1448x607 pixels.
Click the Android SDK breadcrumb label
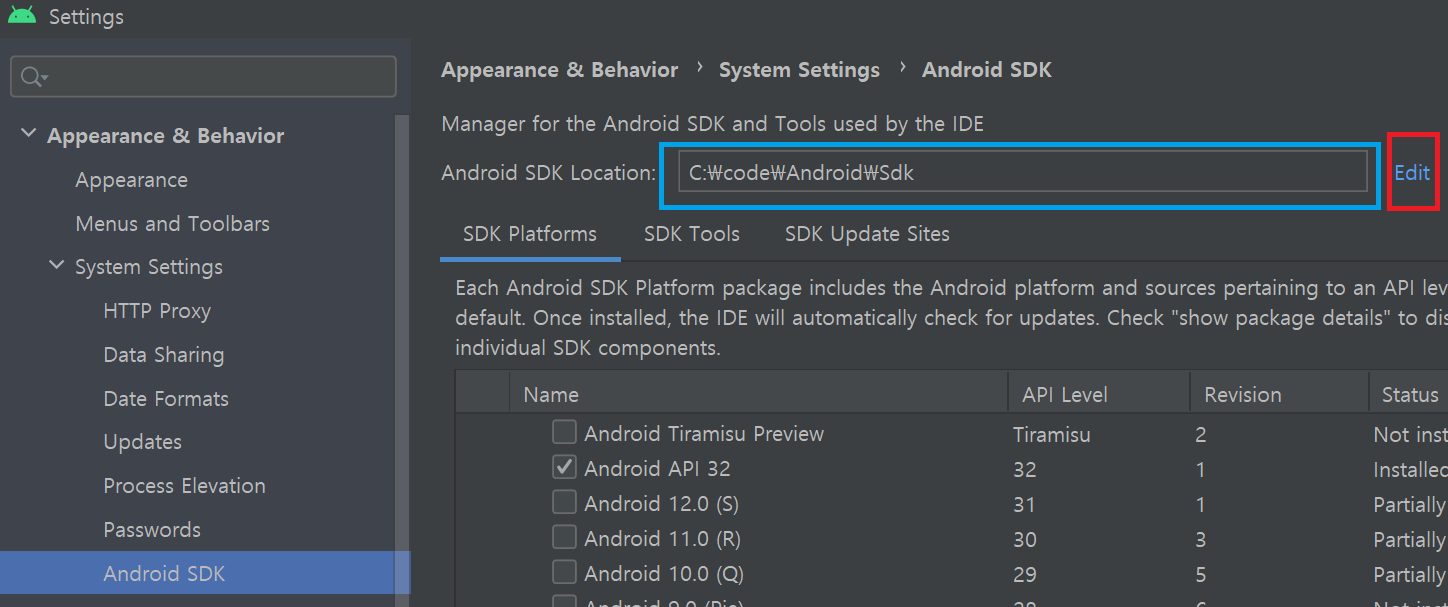(987, 70)
